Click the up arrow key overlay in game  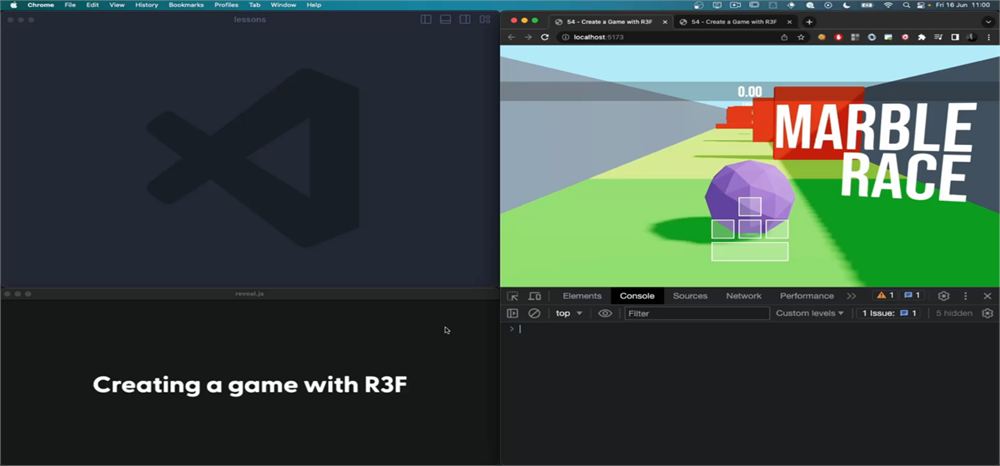750,207
